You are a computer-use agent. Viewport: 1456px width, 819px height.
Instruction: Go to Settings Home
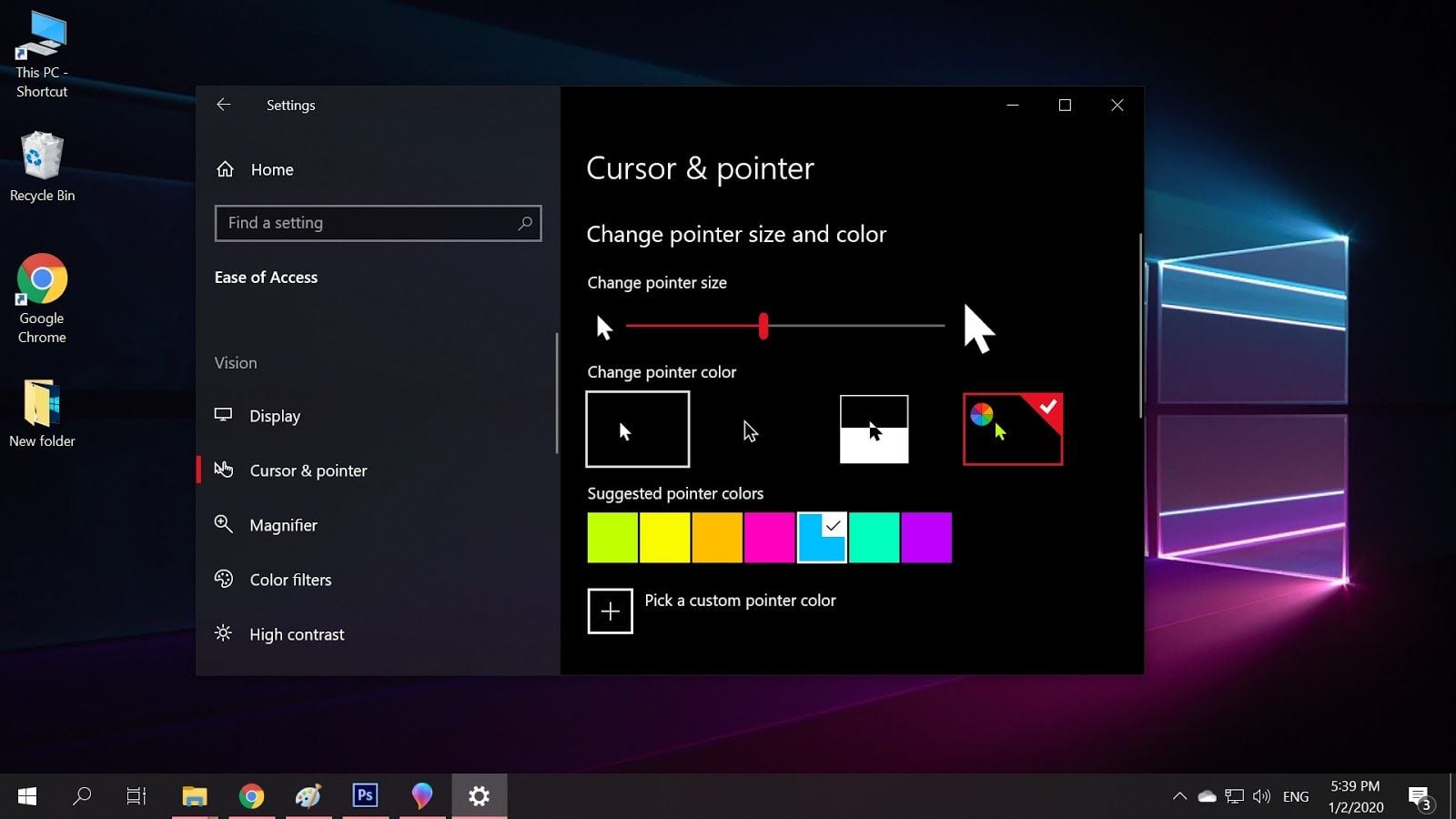pyautogui.click(x=271, y=169)
